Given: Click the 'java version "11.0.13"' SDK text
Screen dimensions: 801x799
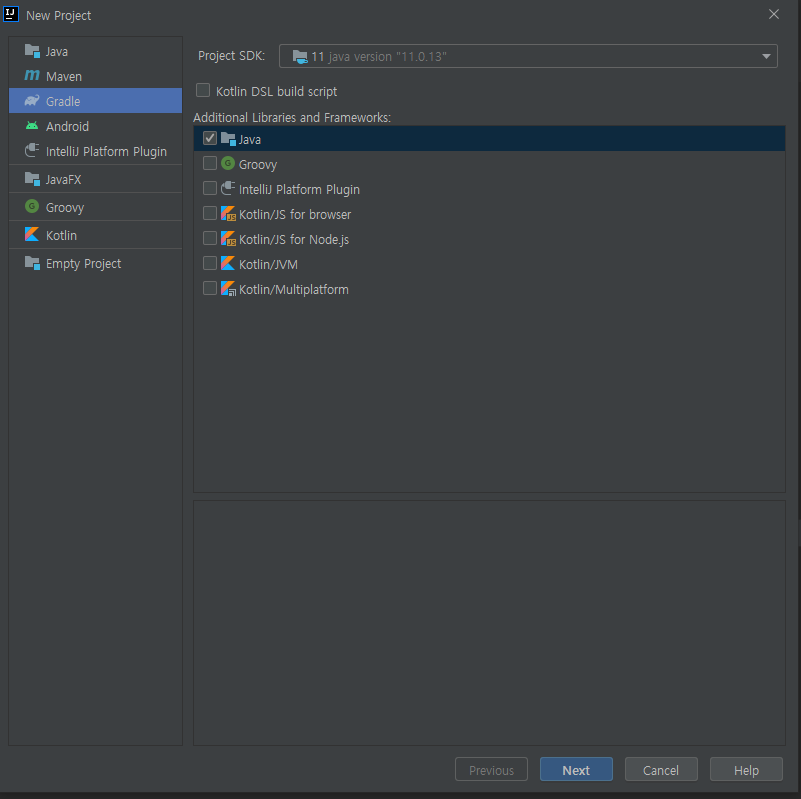Looking at the screenshot, I should click(x=387, y=57).
